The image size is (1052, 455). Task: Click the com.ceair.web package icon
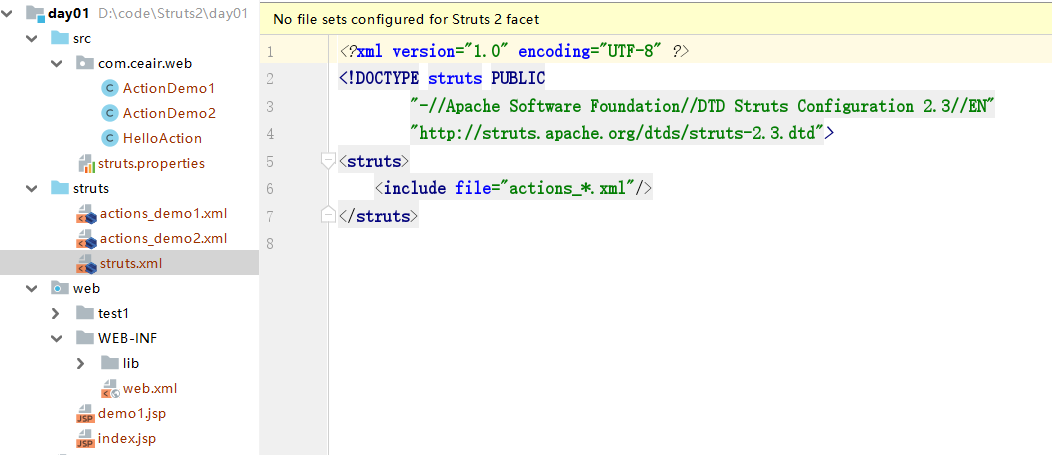pos(85,64)
